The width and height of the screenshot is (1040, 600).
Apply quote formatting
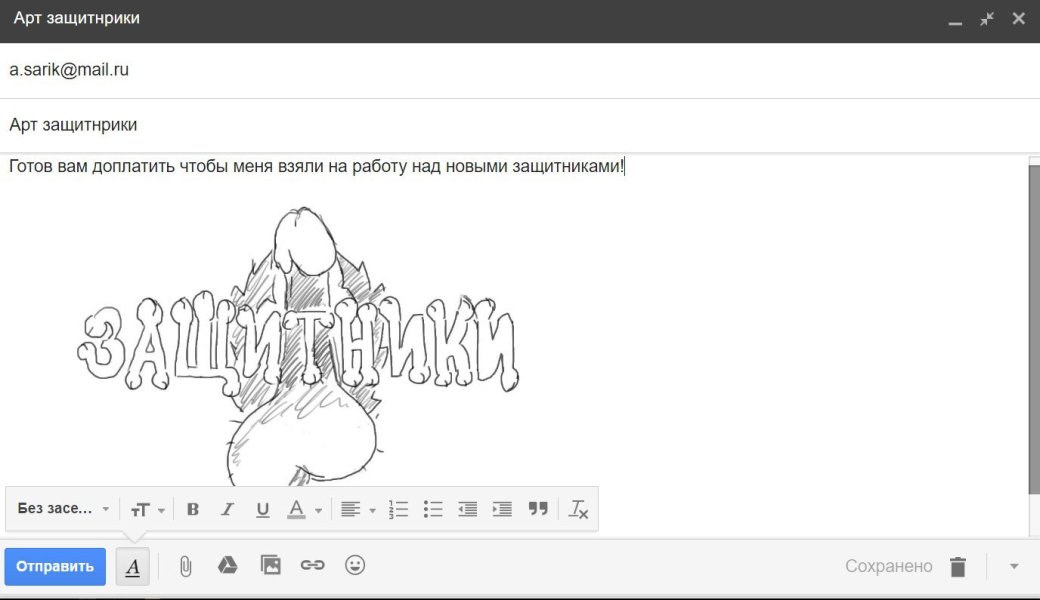pyautogui.click(x=538, y=509)
